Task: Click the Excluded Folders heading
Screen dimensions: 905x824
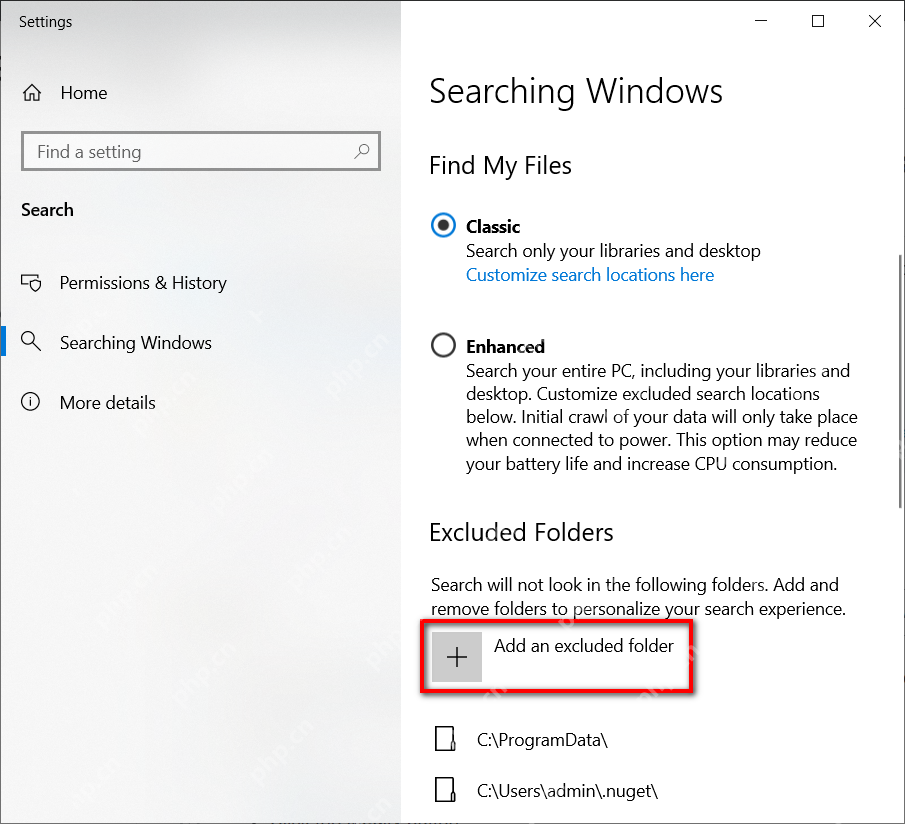Action: [x=521, y=532]
